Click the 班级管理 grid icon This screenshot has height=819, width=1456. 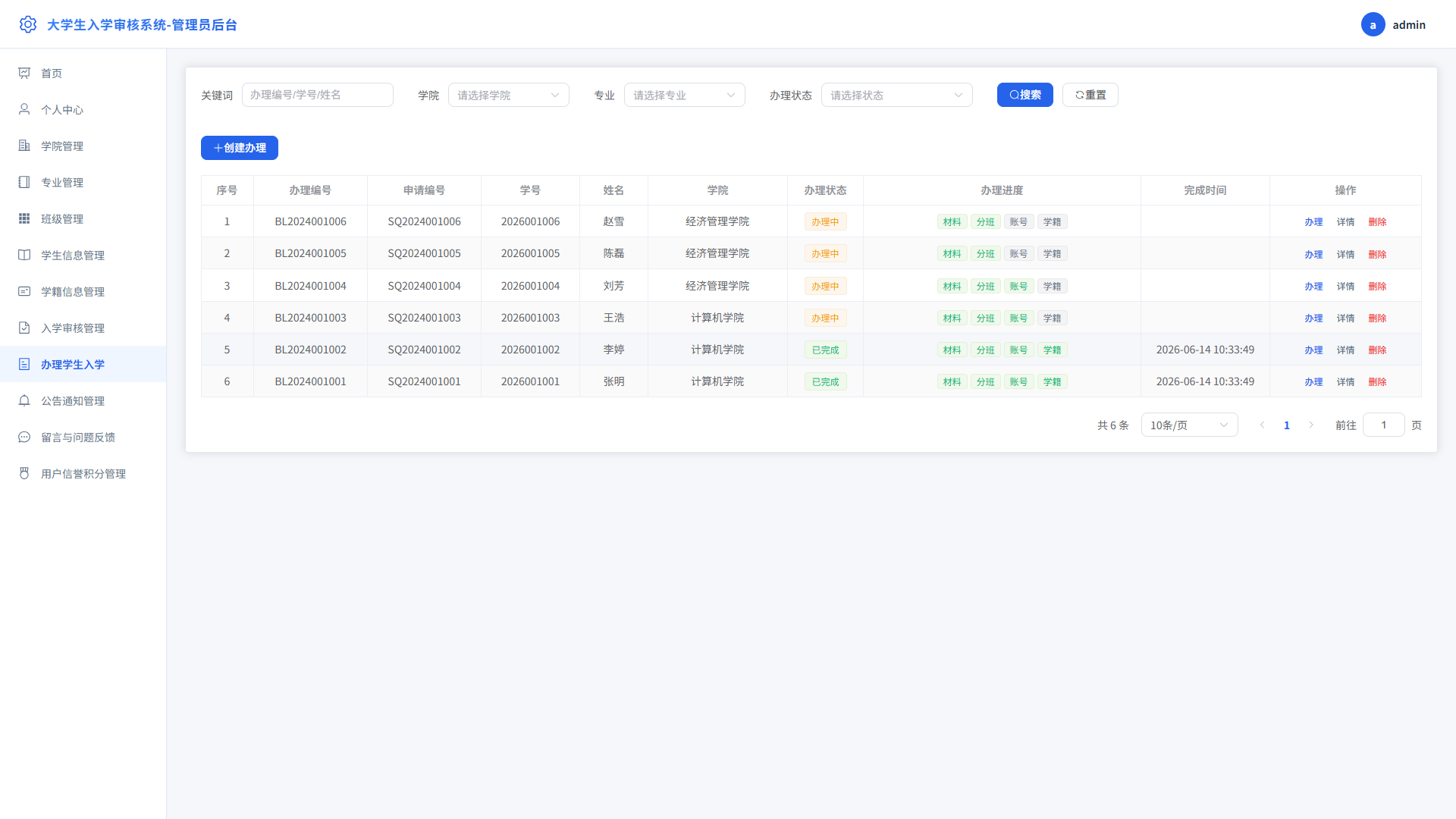(24, 218)
